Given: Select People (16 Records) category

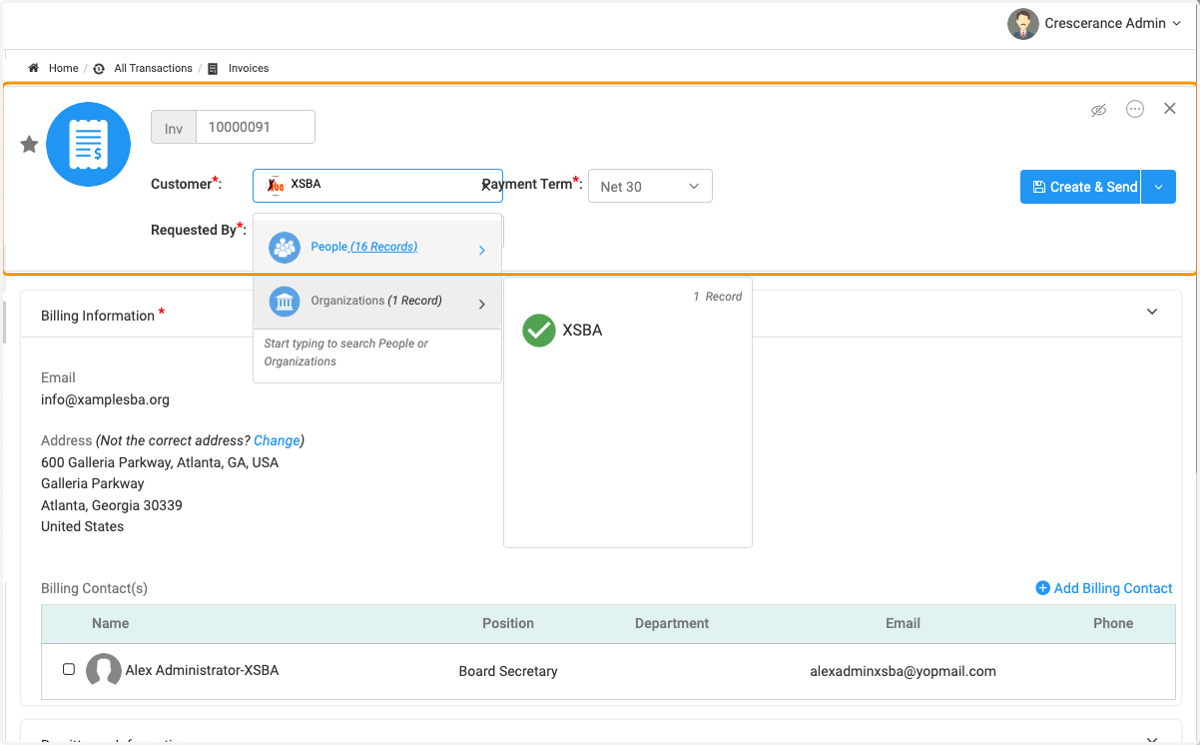Looking at the screenshot, I should (377, 247).
